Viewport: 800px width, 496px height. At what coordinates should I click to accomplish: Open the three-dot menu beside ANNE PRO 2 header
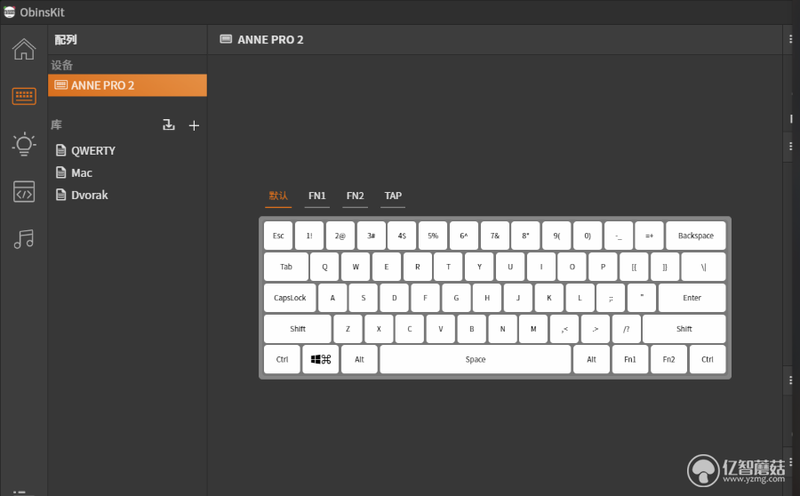[790, 39]
